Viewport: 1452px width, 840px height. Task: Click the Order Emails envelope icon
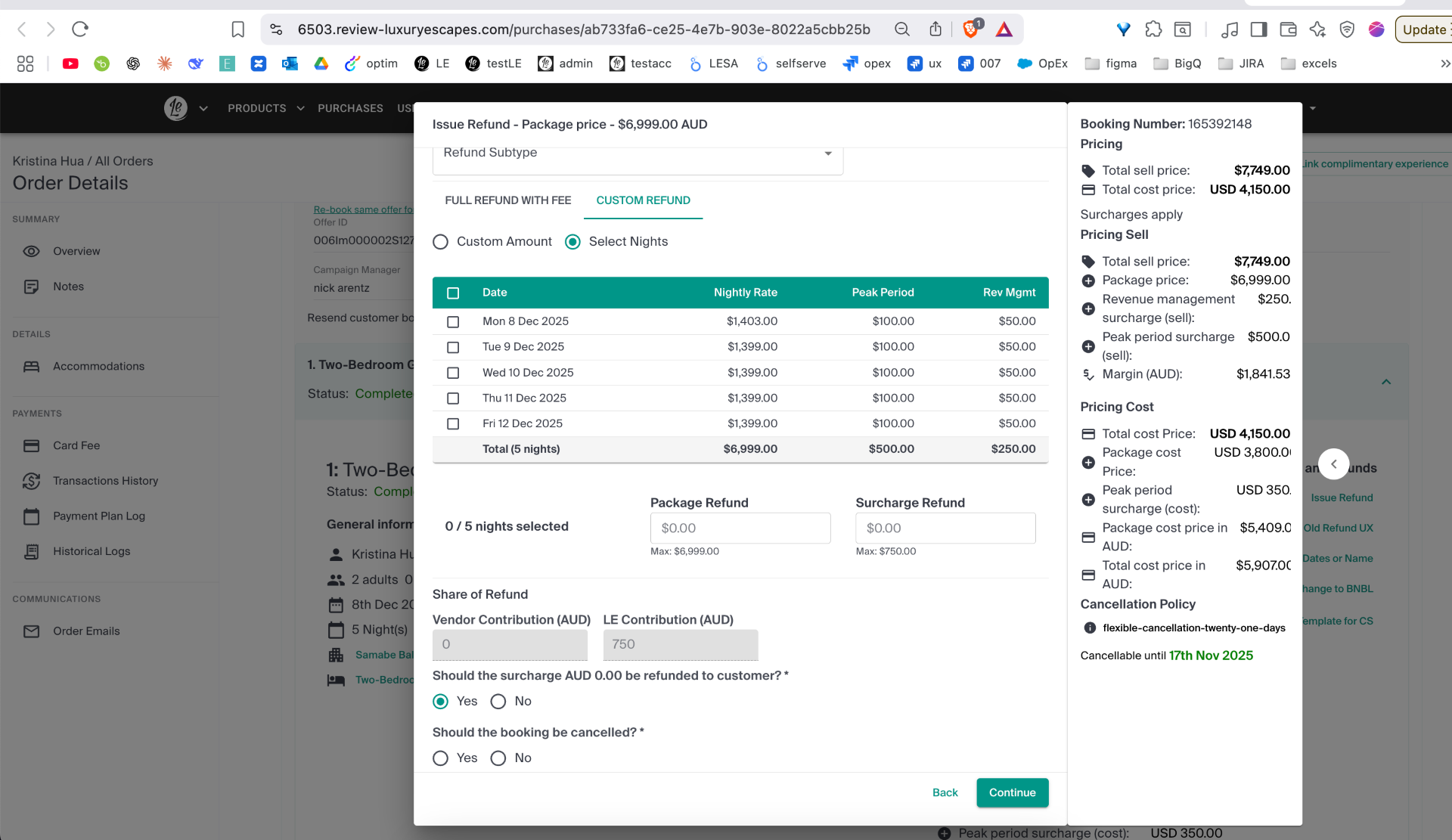(31, 631)
